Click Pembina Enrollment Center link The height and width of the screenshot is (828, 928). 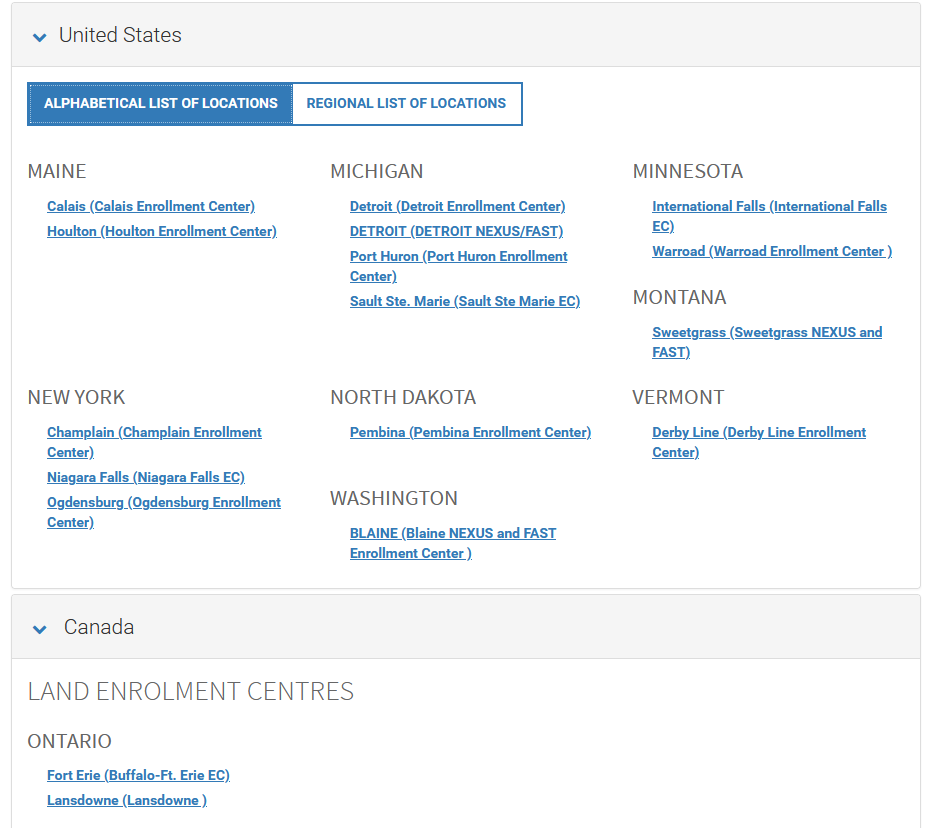point(470,433)
